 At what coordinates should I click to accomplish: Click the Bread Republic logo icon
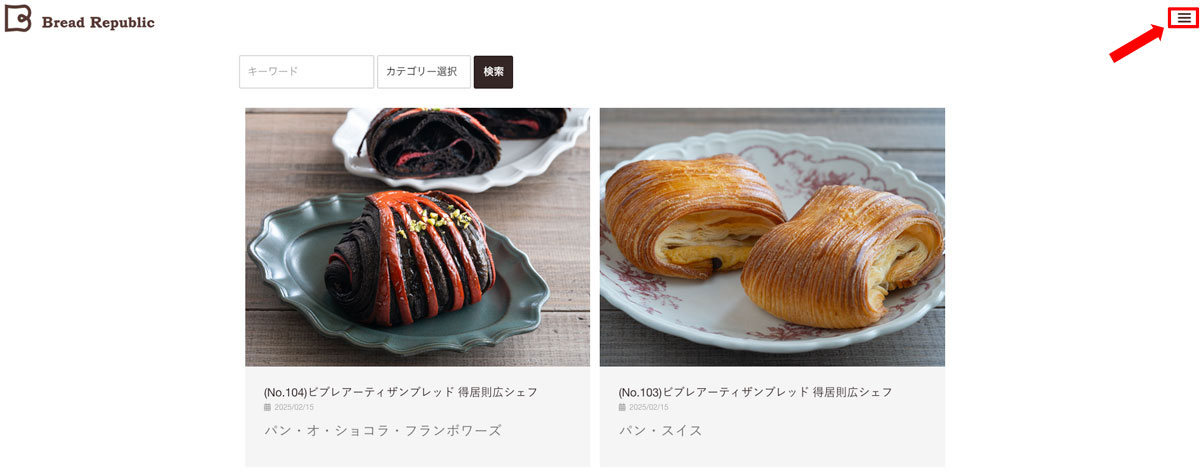[x=18, y=19]
